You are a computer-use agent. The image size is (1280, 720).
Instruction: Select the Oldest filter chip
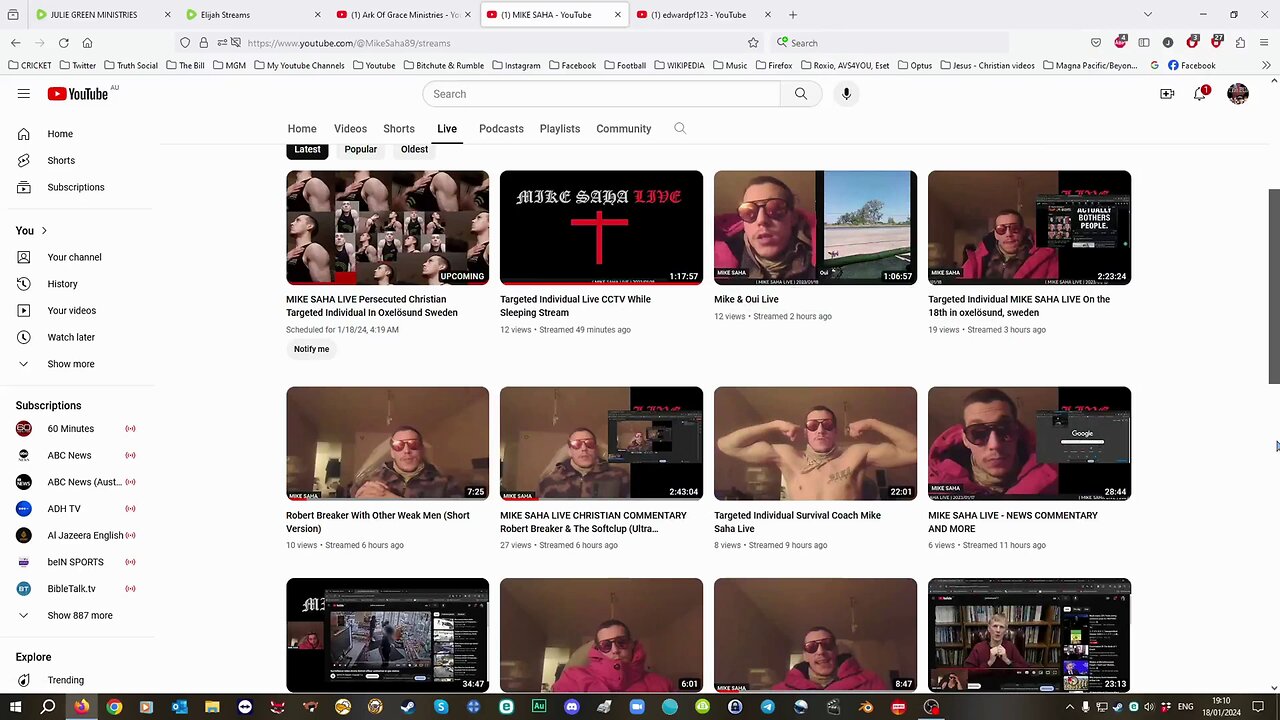pos(414,149)
